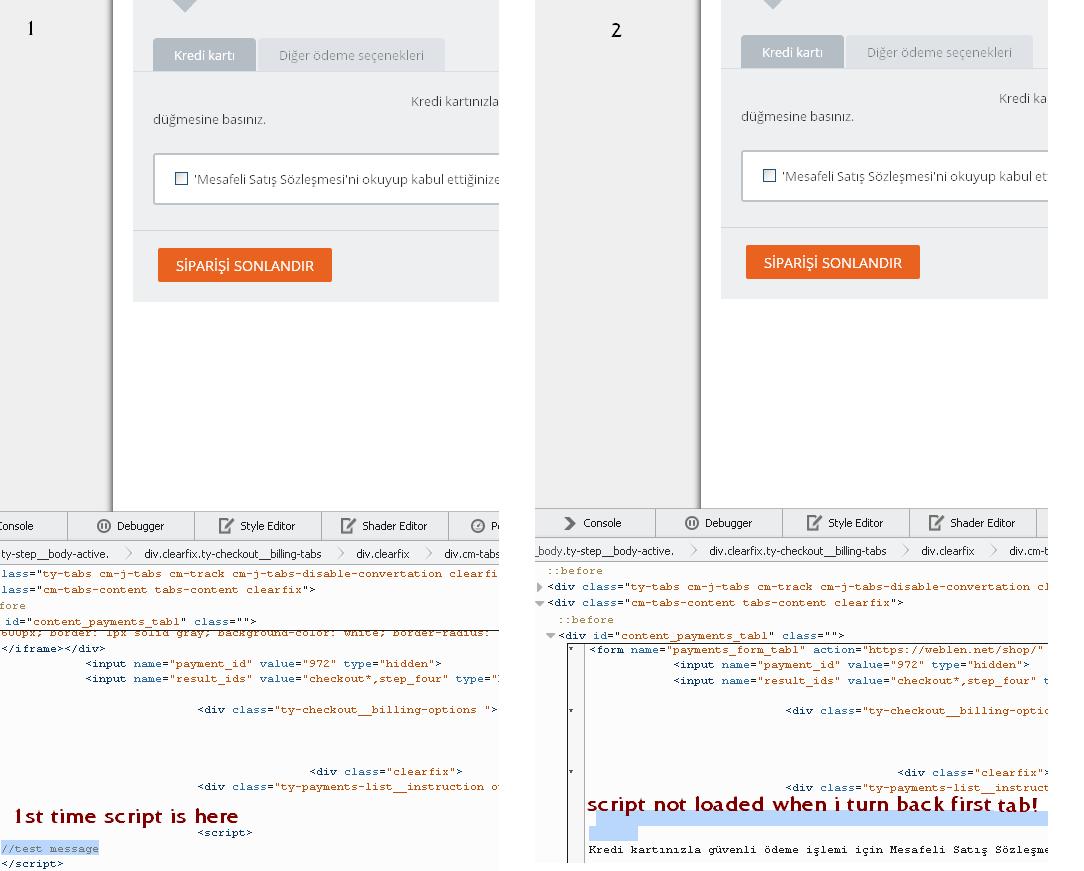Switch to Diğer ödeme seçenekleri tab in screenshot 1
Viewport: 1084px width, 871px height.
[x=351, y=55]
